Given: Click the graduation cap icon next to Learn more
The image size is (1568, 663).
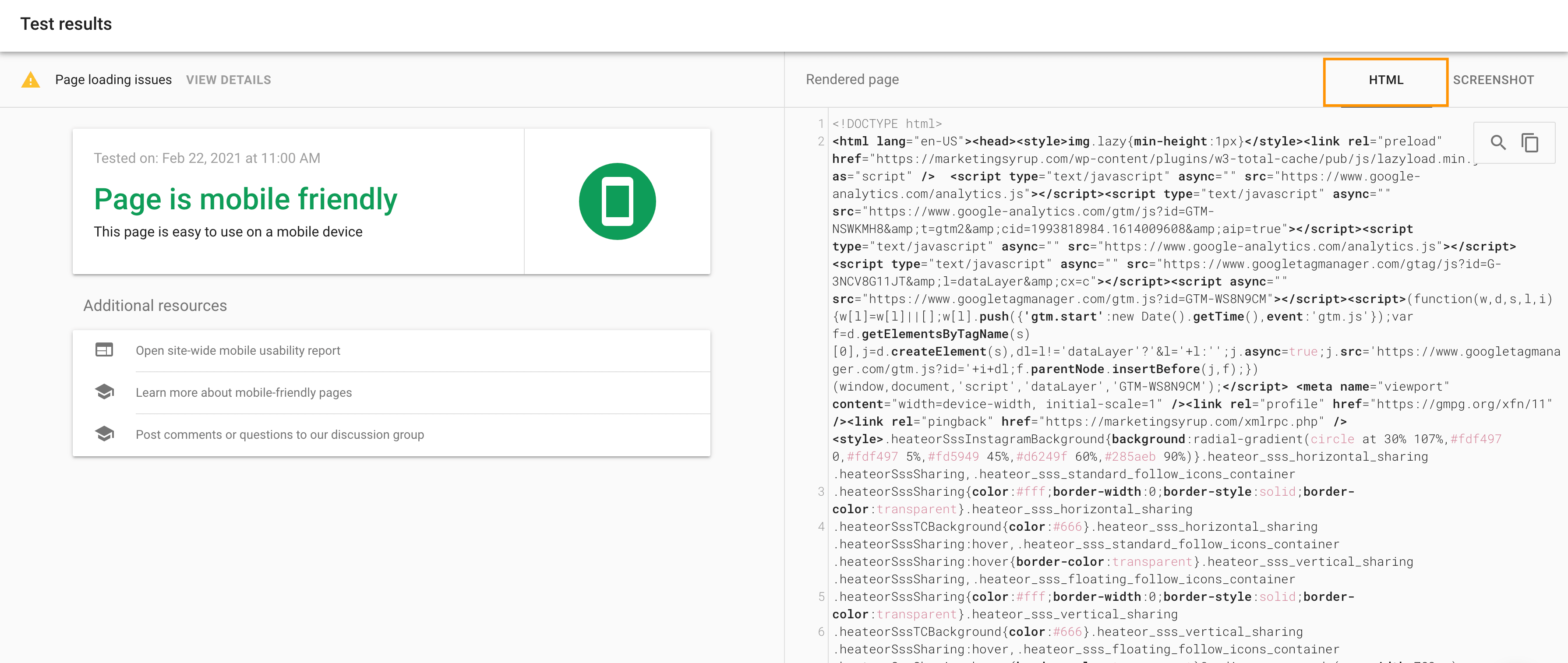Looking at the screenshot, I should [104, 392].
